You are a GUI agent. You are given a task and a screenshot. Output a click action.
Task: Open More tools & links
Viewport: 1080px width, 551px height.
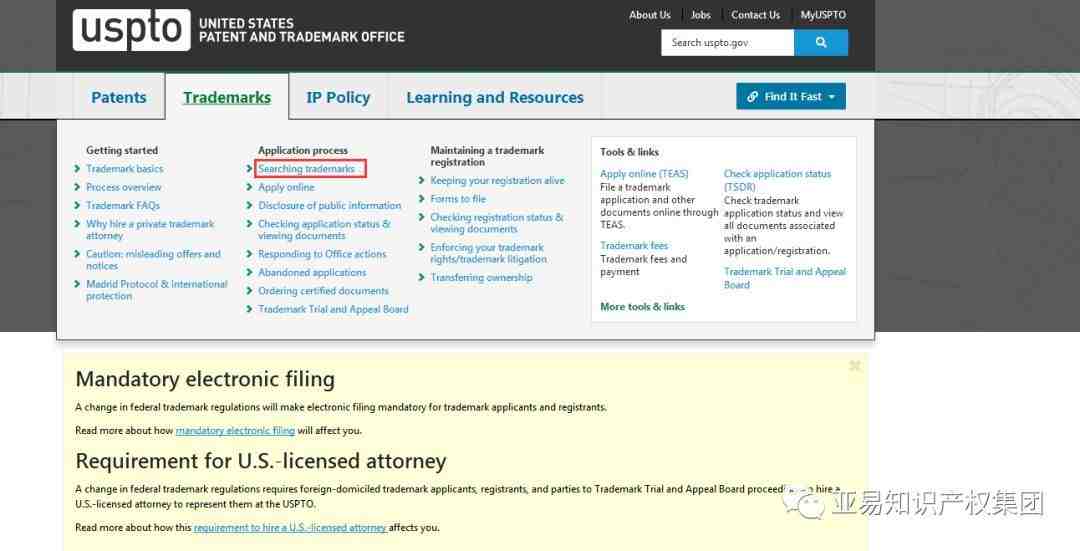[642, 306]
